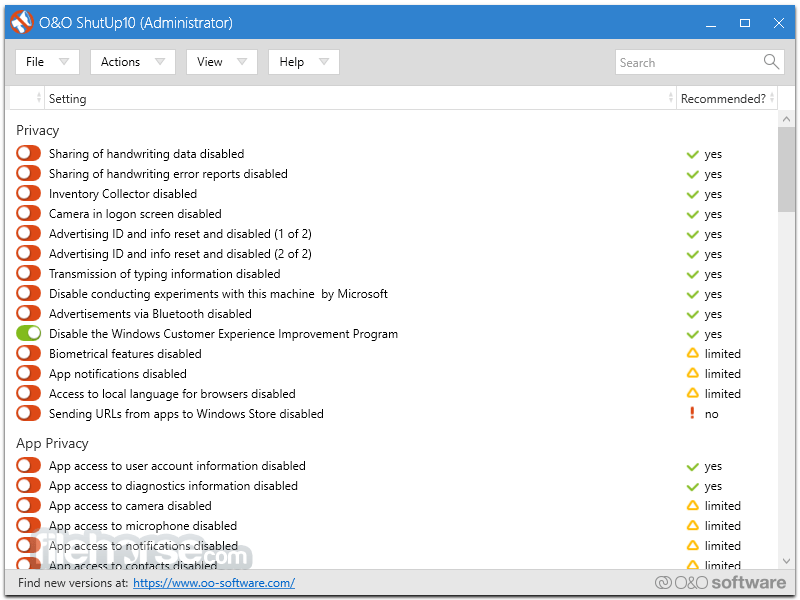Open the File dropdown arrow

point(64,62)
